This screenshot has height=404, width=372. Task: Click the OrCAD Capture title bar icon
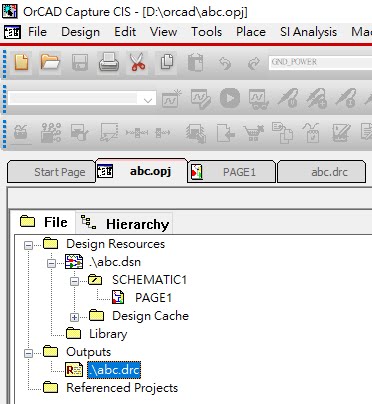coord(10,11)
